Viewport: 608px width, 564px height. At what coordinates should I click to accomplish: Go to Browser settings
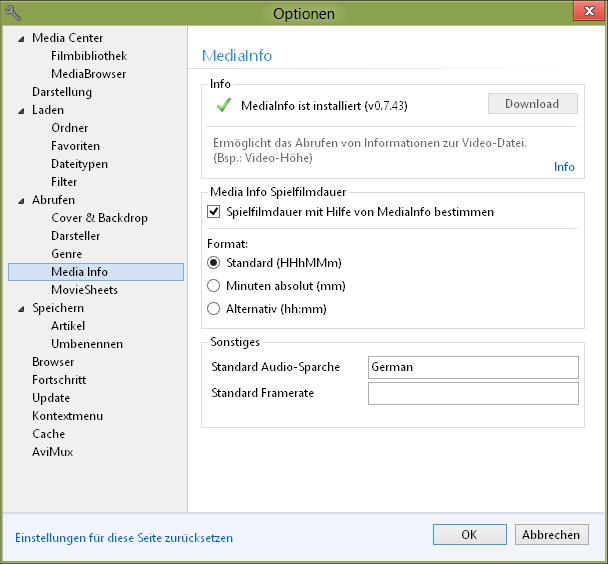(x=53, y=362)
